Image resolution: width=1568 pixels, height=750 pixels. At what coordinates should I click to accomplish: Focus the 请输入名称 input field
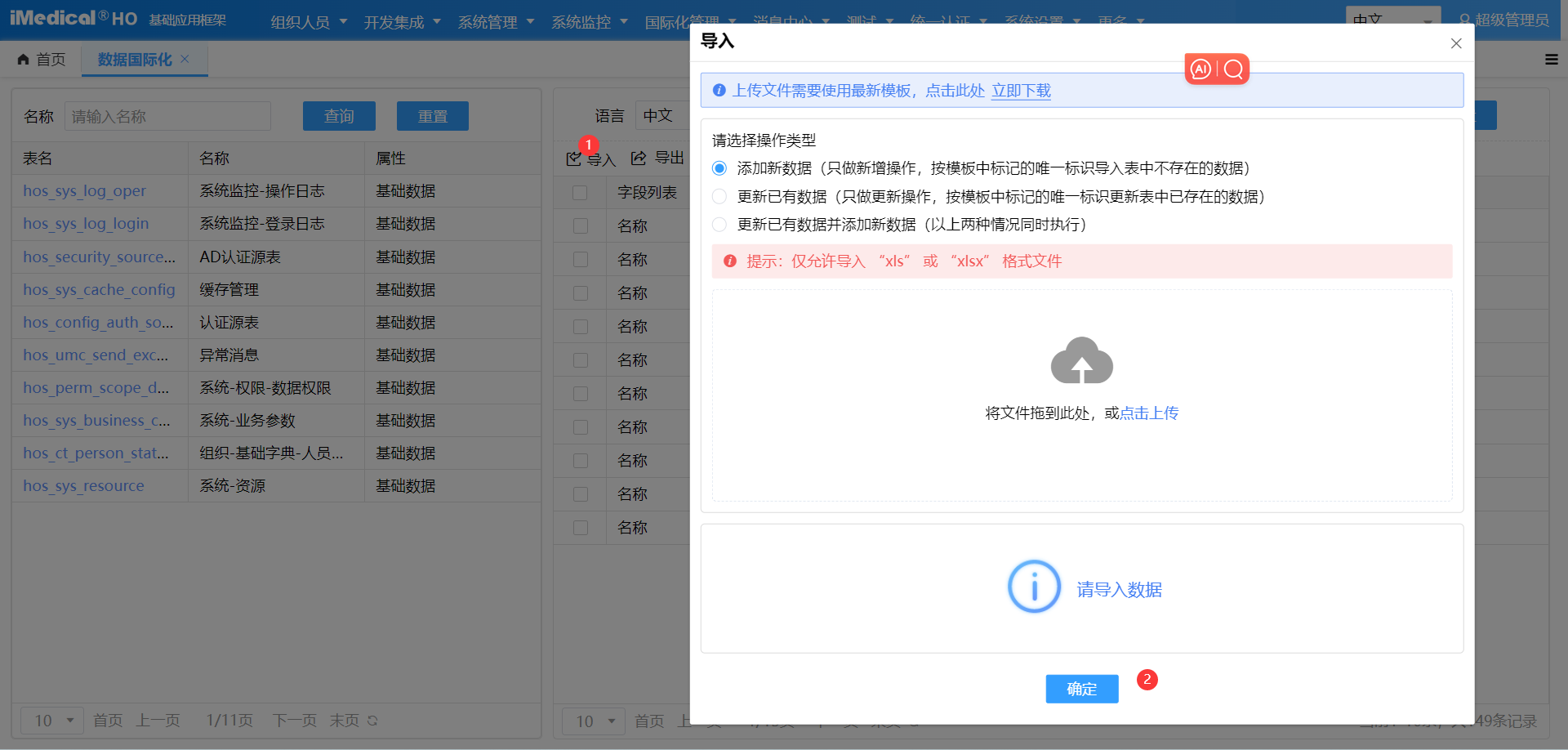point(167,116)
